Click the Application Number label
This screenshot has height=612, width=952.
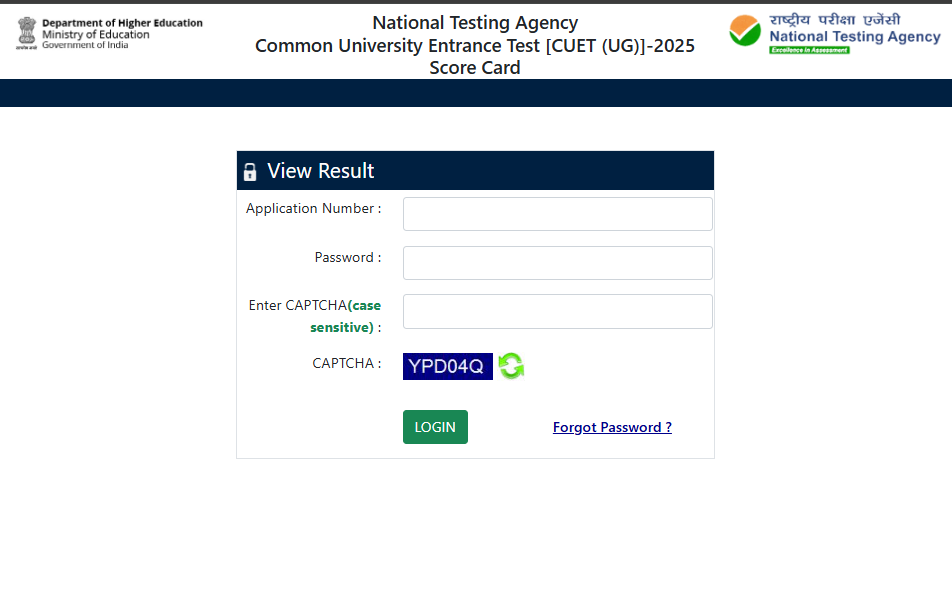313,208
